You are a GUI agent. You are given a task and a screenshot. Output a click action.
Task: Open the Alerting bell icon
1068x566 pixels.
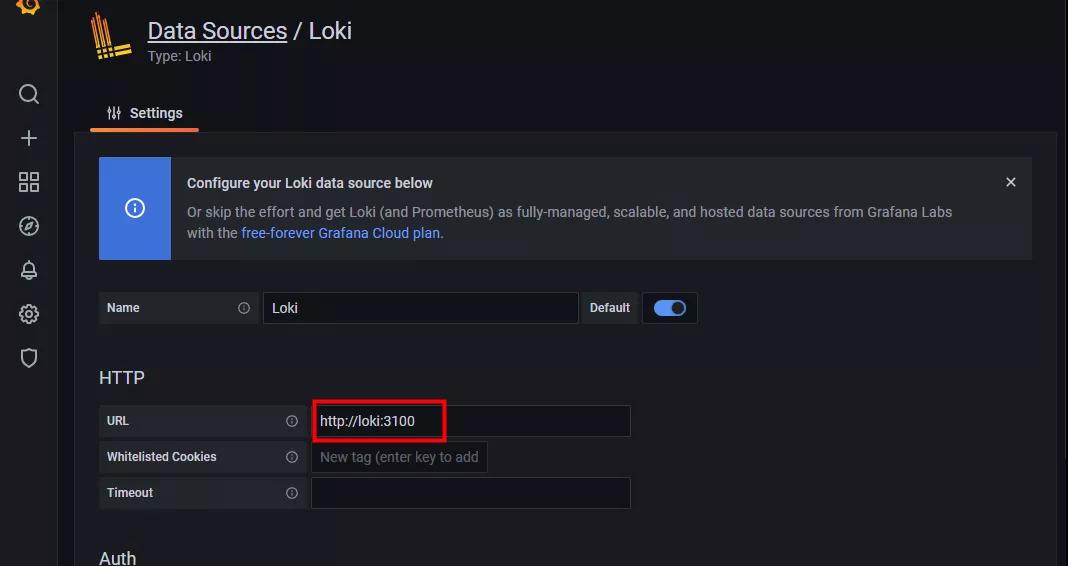[29, 270]
